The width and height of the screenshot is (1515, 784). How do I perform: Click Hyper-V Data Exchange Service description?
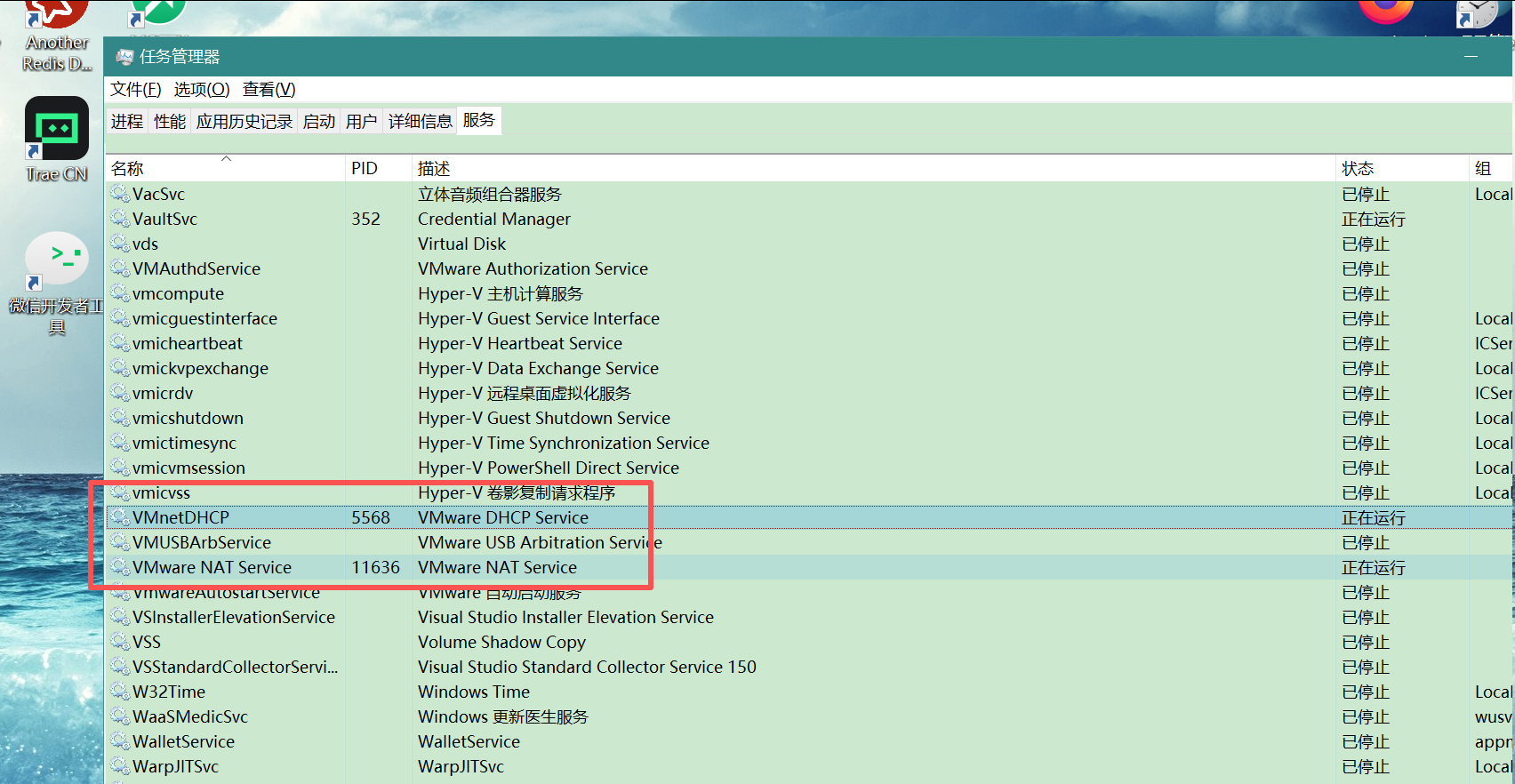[538, 368]
